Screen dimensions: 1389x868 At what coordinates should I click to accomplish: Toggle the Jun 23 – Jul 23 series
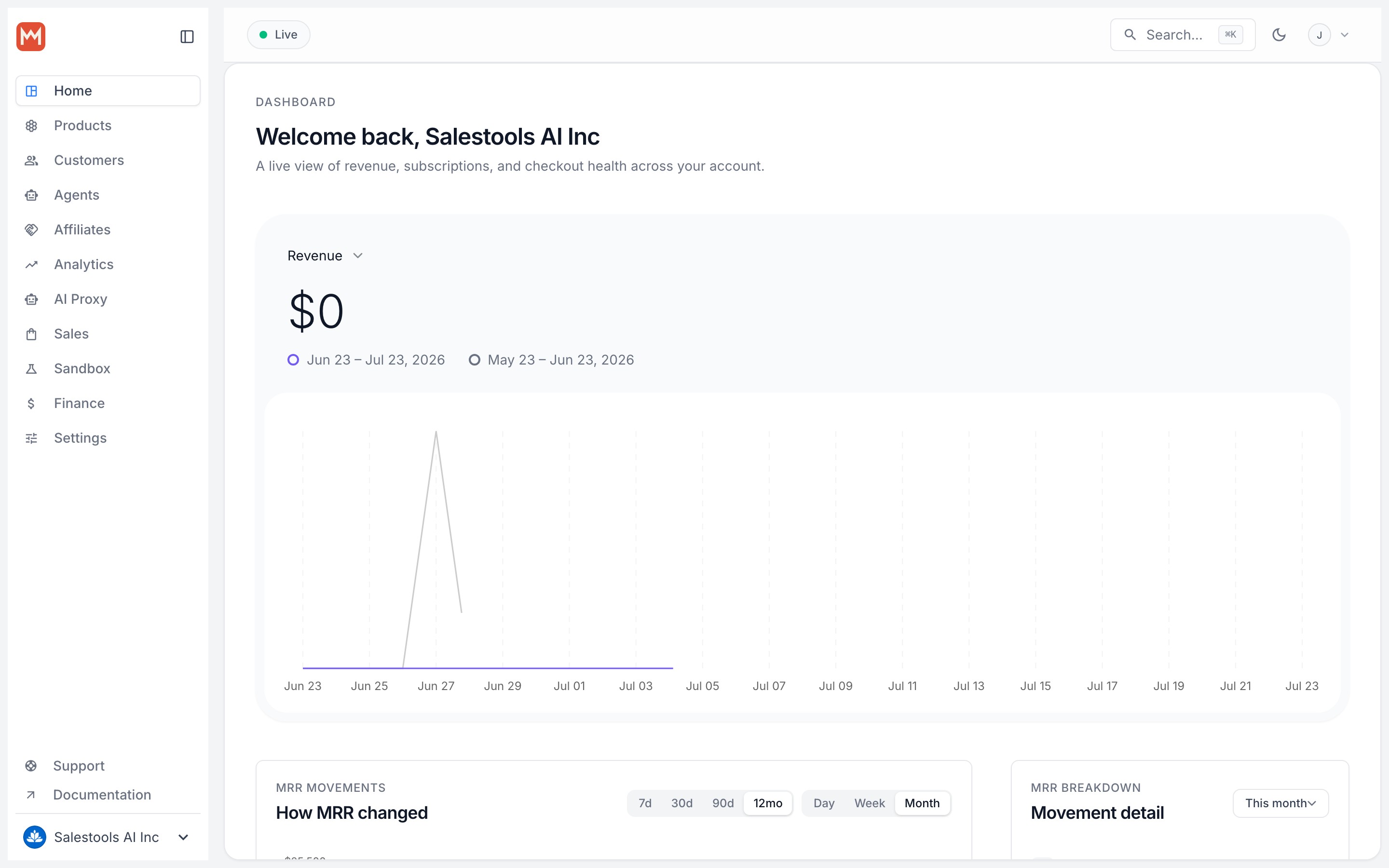click(x=366, y=360)
